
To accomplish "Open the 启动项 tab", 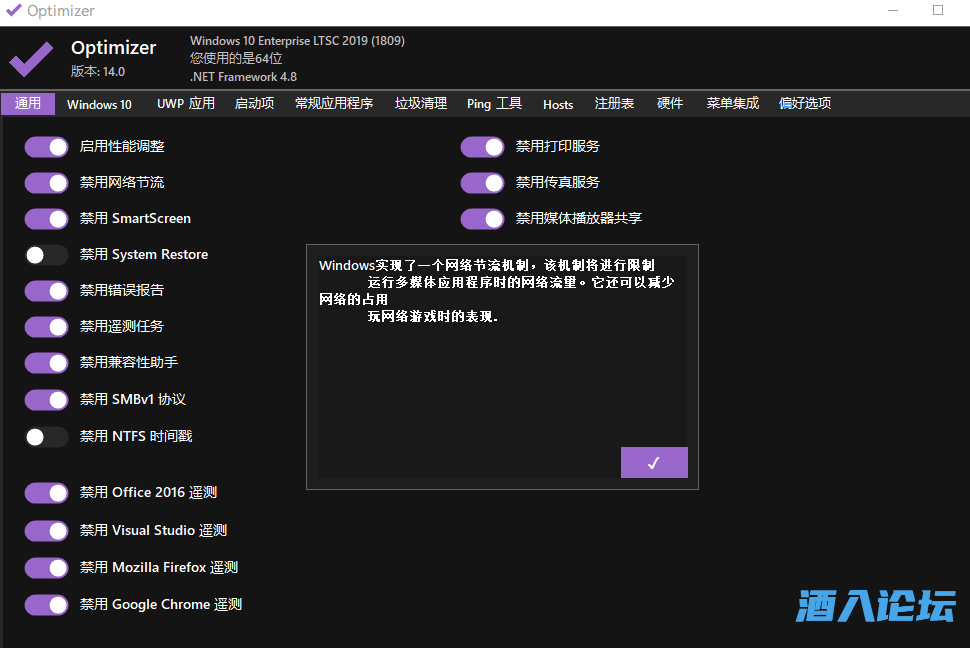I will (x=254, y=104).
